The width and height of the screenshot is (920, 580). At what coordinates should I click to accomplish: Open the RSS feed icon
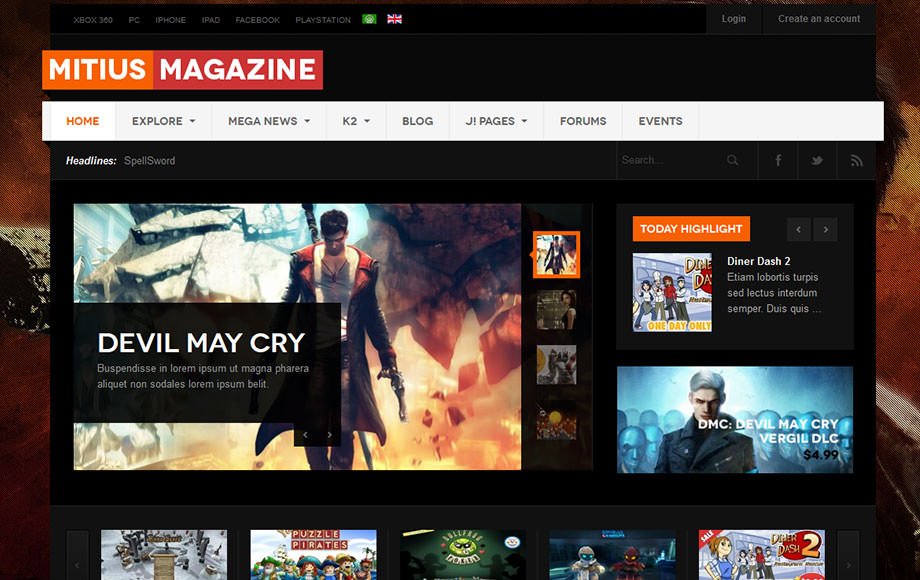pos(856,160)
